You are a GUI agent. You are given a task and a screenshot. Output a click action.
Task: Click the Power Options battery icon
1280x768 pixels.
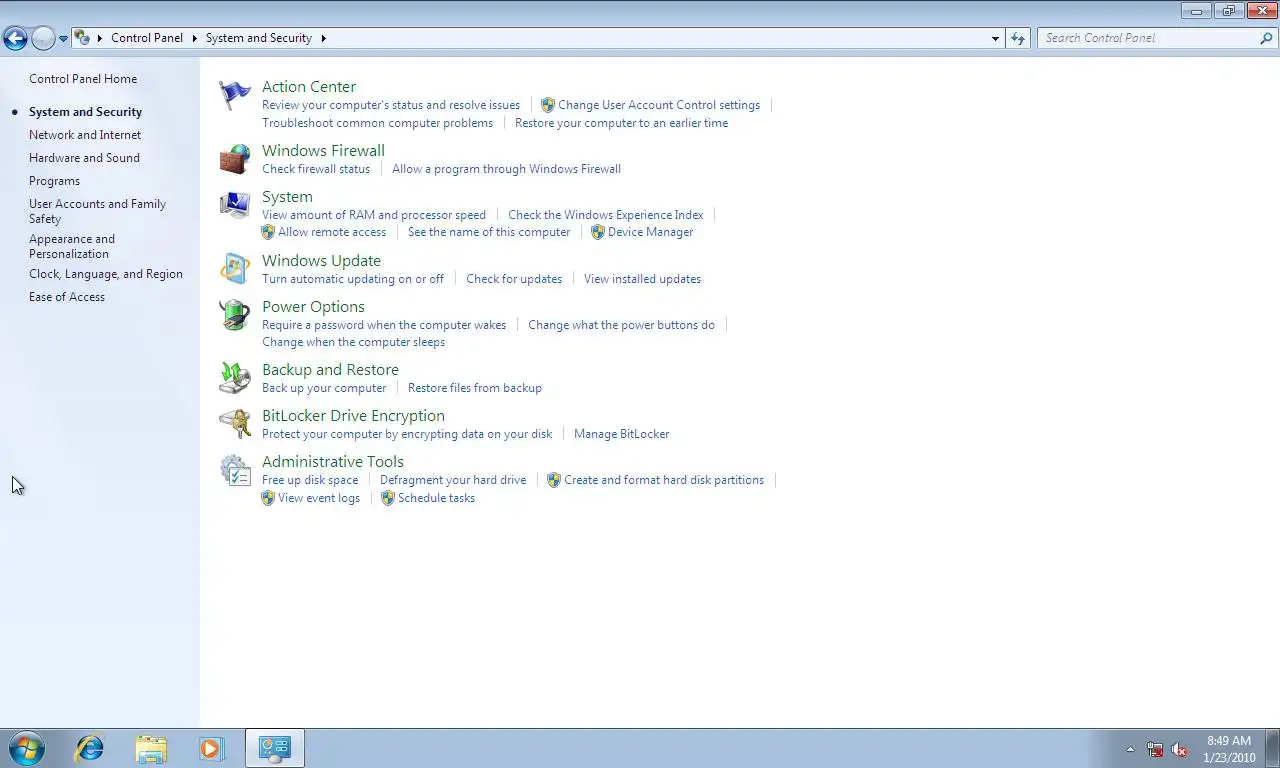click(x=235, y=315)
